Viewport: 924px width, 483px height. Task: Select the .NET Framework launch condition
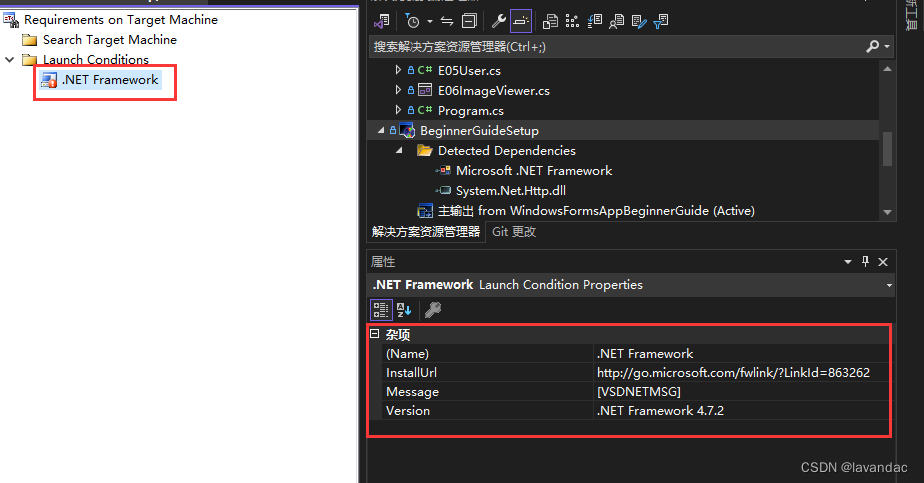pyautogui.click(x=110, y=80)
